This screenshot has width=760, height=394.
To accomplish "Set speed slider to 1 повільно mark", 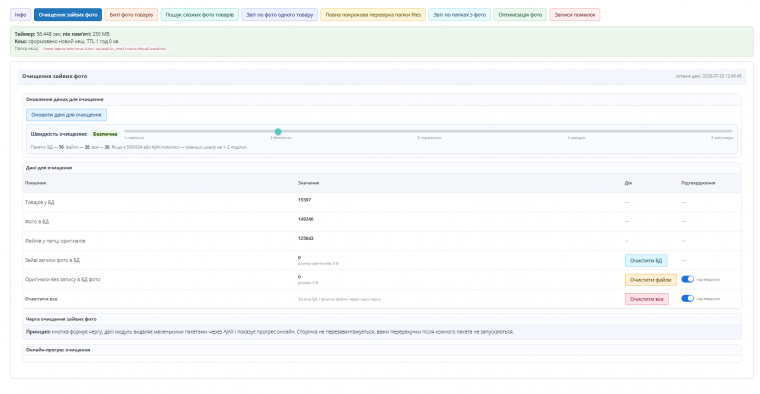I will point(126,131).
